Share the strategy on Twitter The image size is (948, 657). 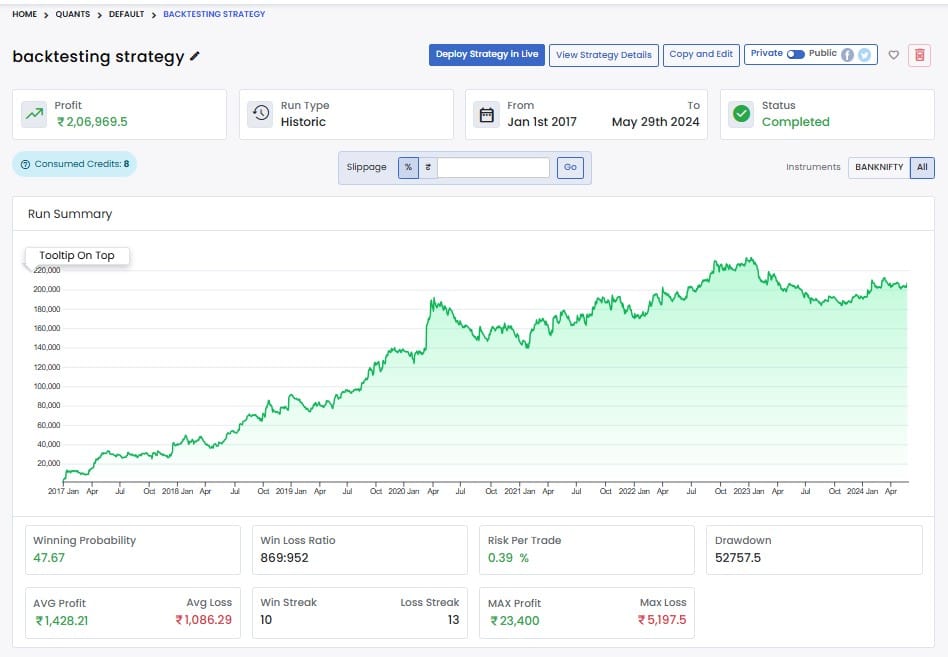[864, 55]
